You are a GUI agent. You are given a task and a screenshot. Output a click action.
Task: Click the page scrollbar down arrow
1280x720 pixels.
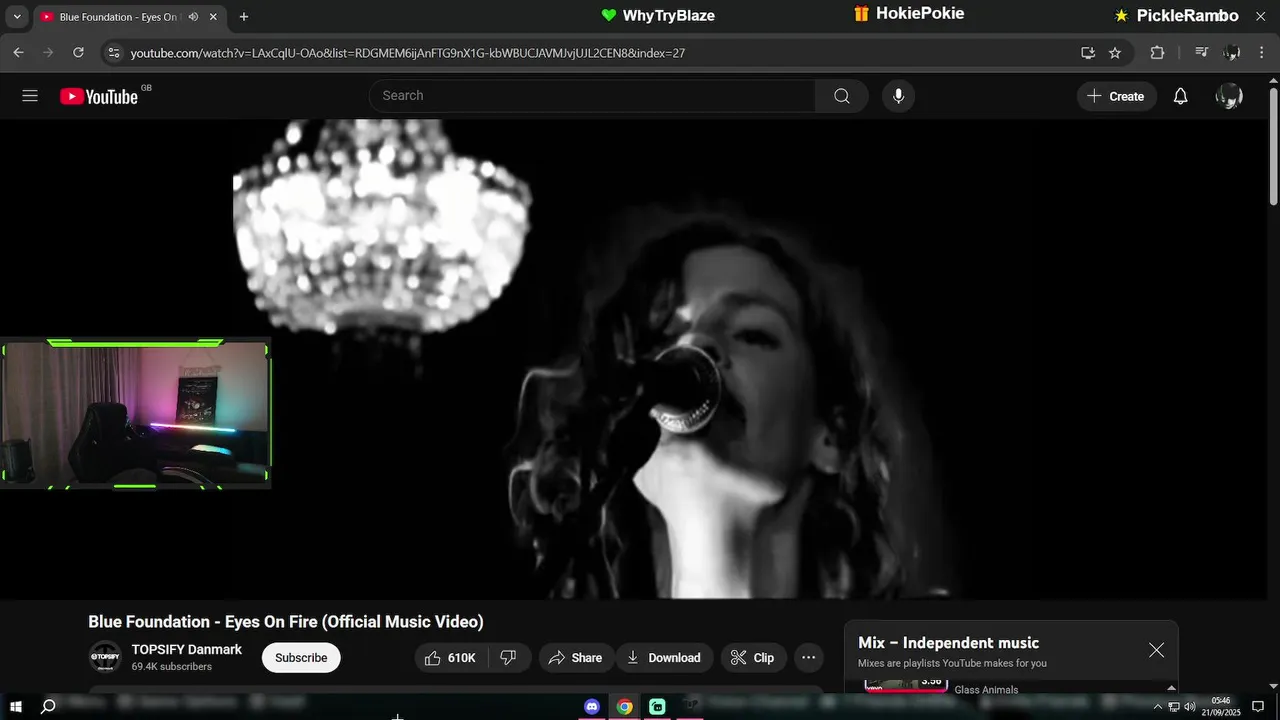[x=1273, y=686]
